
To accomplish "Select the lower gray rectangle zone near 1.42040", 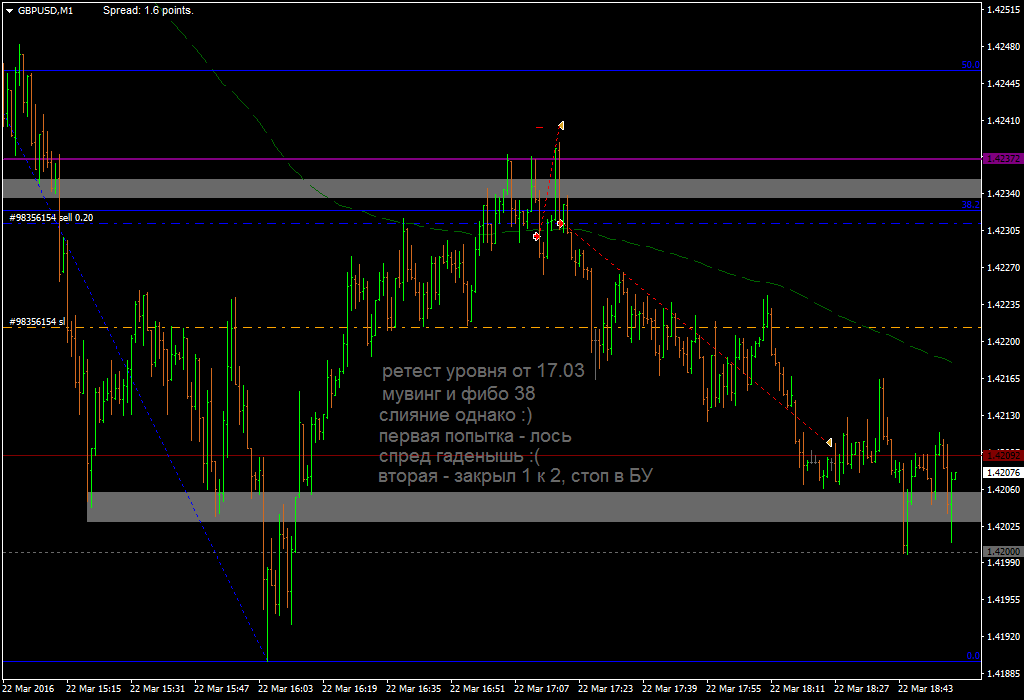I will coord(534,507).
